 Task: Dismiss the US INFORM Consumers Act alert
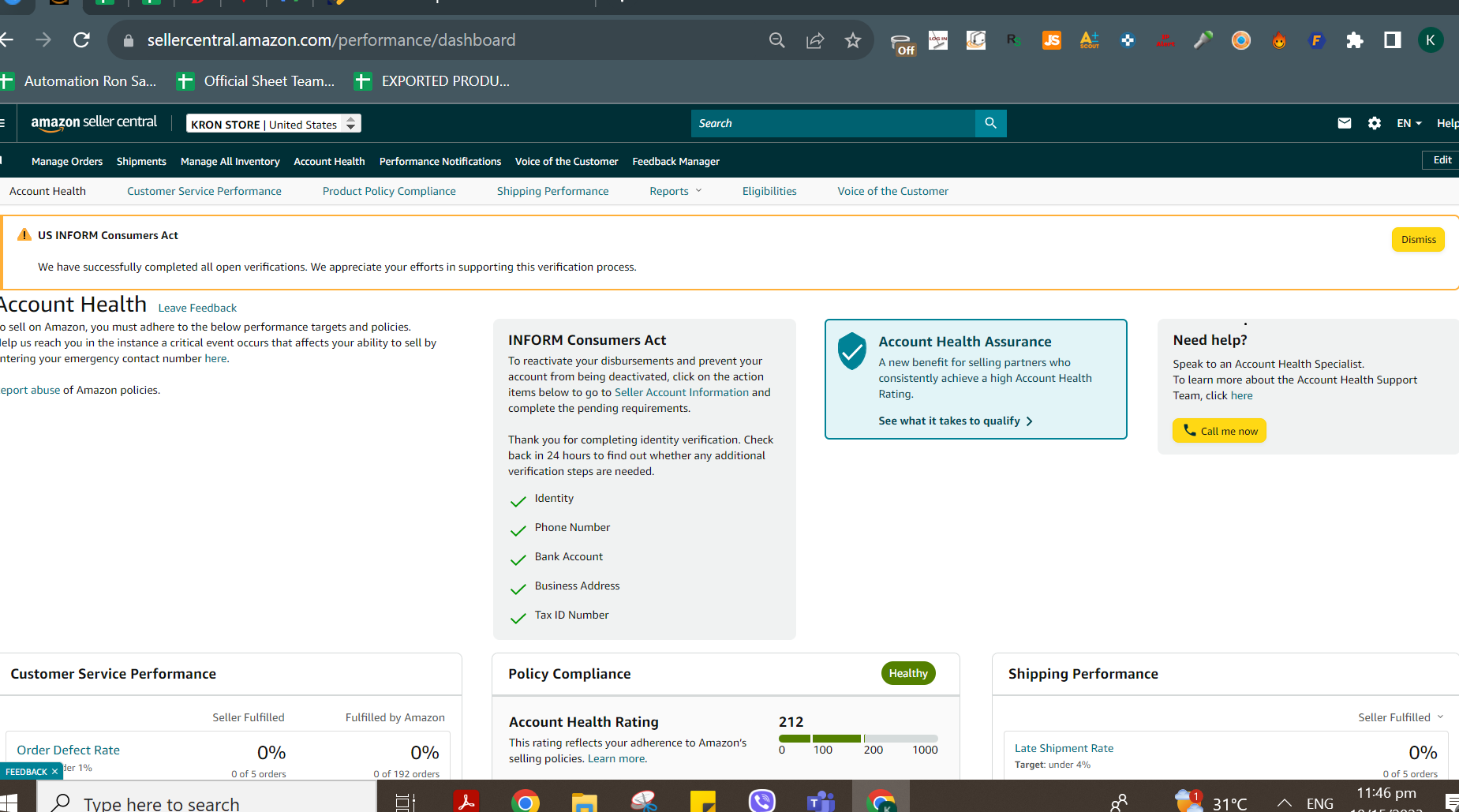click(1418, 240)
